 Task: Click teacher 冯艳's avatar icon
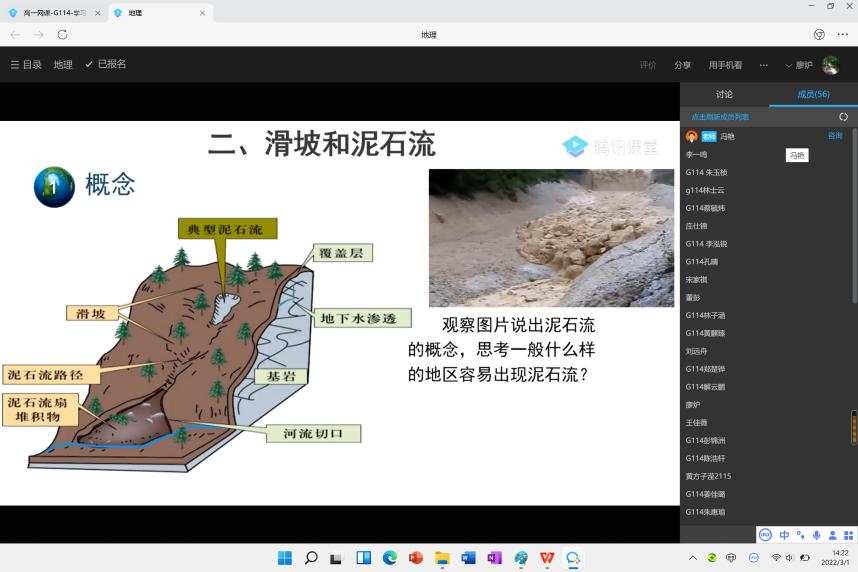click(691, 136)
